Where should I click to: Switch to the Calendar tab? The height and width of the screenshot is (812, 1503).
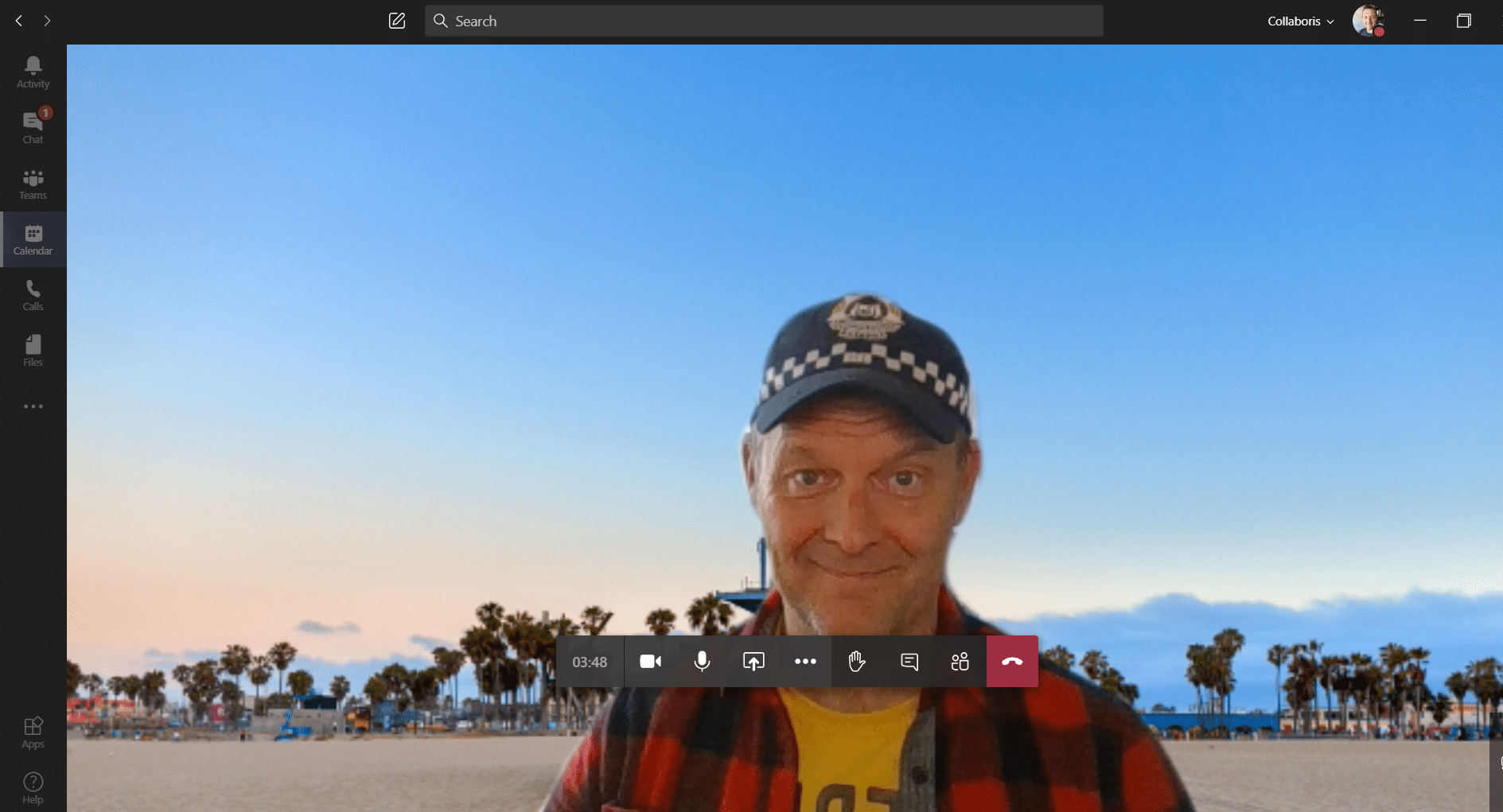pos(33,239)
